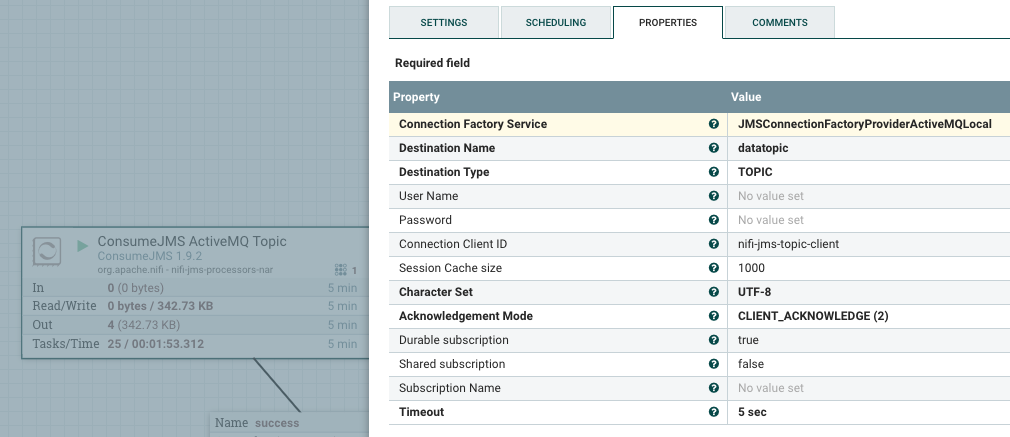This screenshot has width=1010, height=437.
Task: Switch to the Scheduling tab
Action: tap(556, 23)
